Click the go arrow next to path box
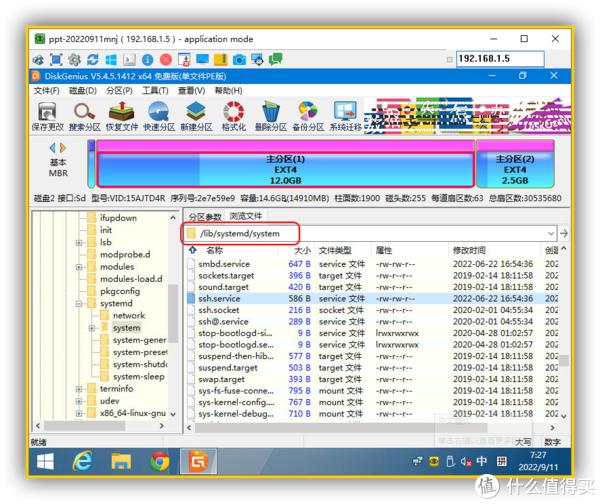Screen dimensions: 600x504 (564, 233)
